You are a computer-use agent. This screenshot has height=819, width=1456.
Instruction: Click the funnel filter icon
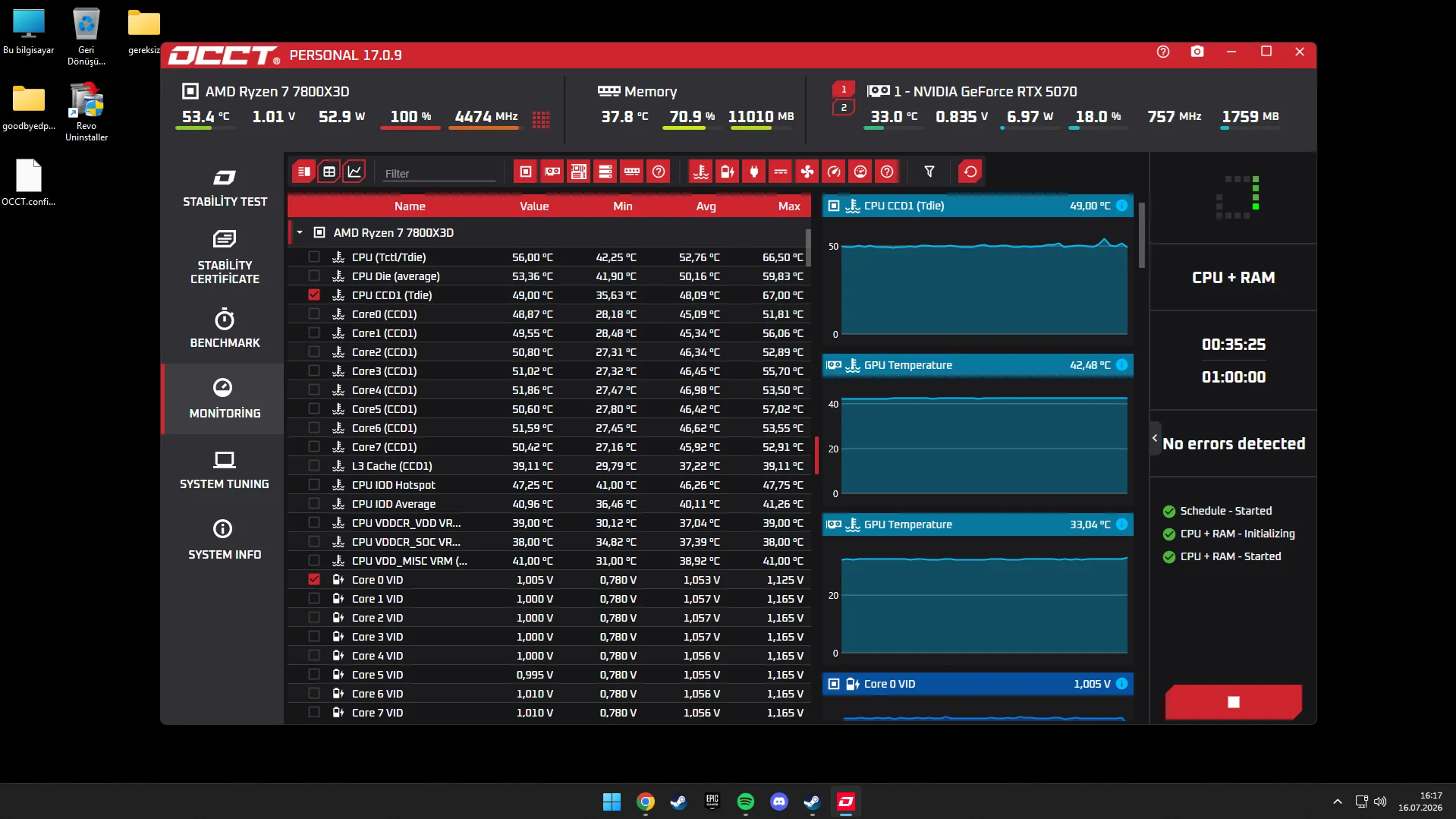(x=929, y=172)
